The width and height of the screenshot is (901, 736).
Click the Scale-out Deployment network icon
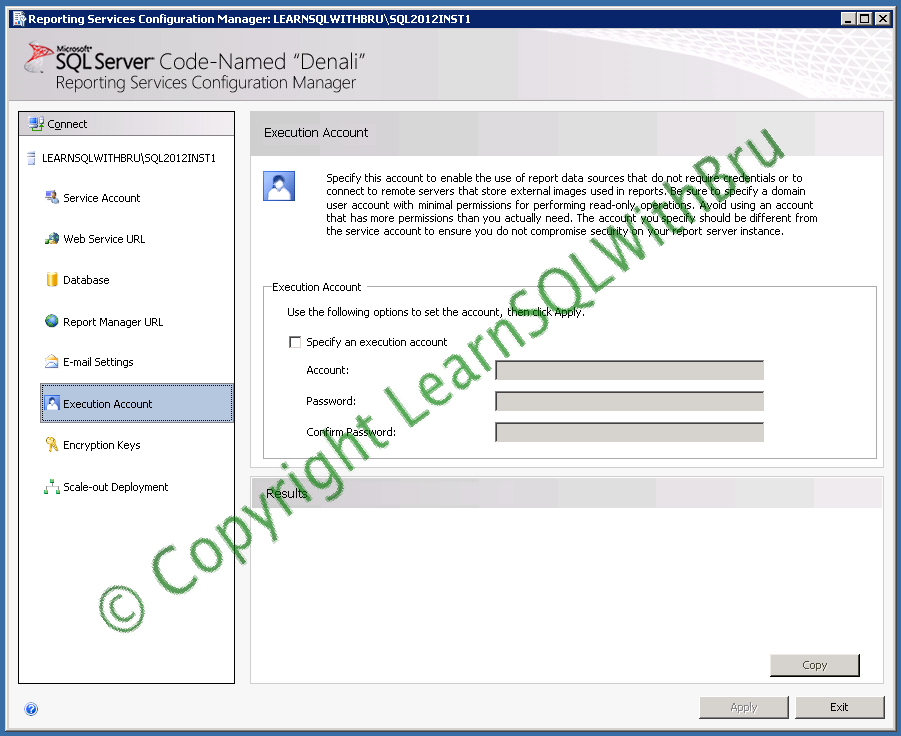pyautogui.click(x=52, y=487)
